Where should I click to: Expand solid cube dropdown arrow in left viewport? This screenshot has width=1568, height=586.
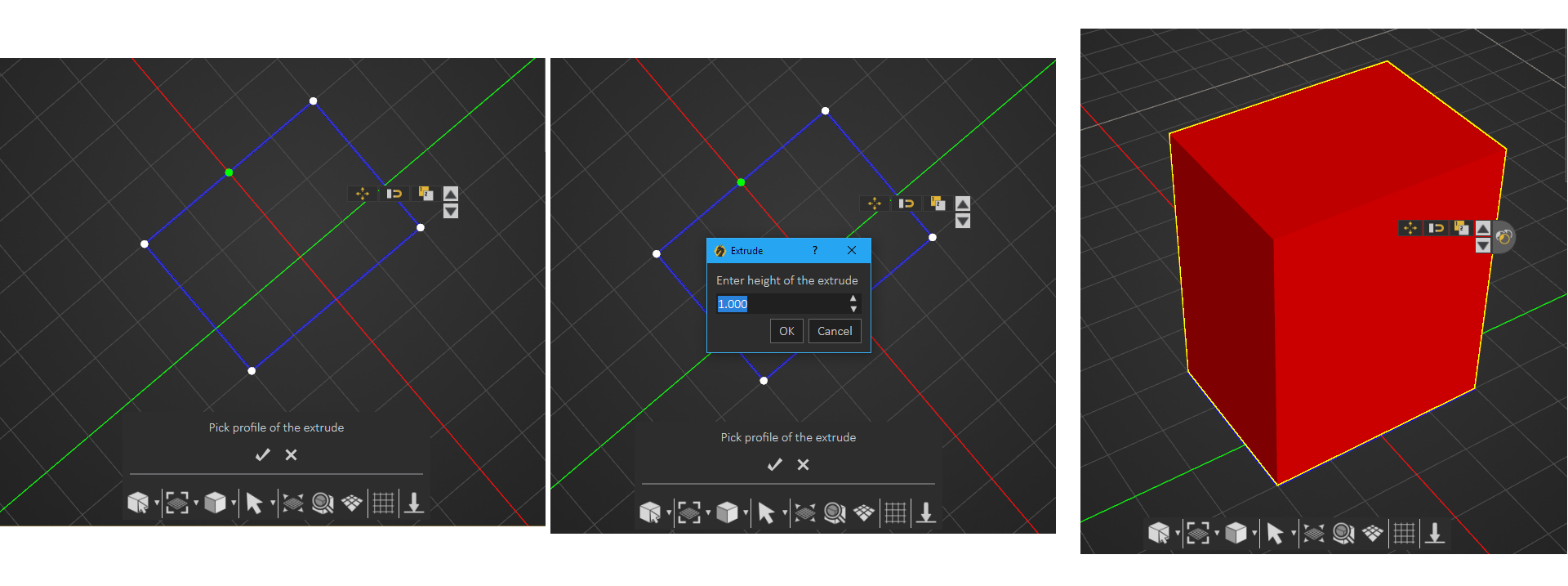click(234, 503)
